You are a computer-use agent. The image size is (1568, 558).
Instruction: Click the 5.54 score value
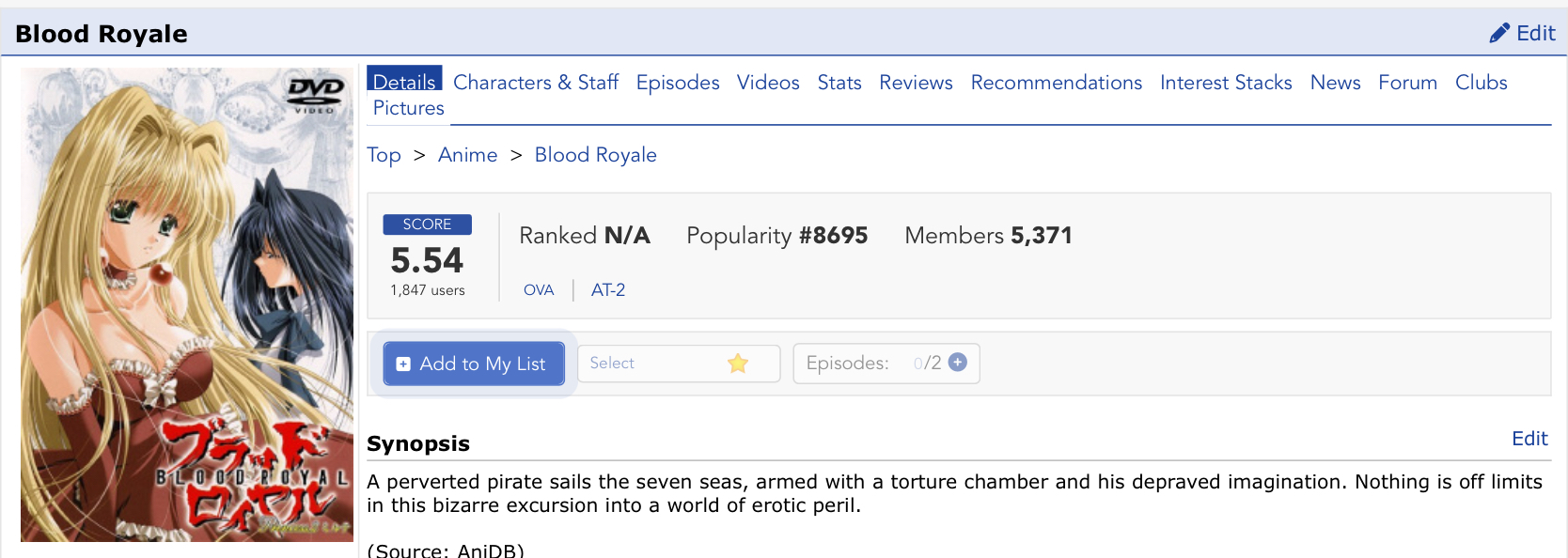427,260
